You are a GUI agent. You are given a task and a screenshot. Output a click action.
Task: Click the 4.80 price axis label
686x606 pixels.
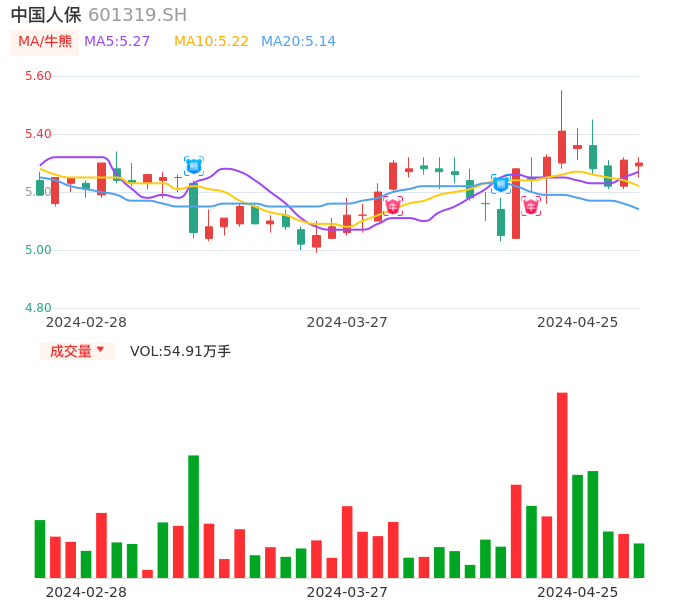pyautogui.click(x=38, y=308)
